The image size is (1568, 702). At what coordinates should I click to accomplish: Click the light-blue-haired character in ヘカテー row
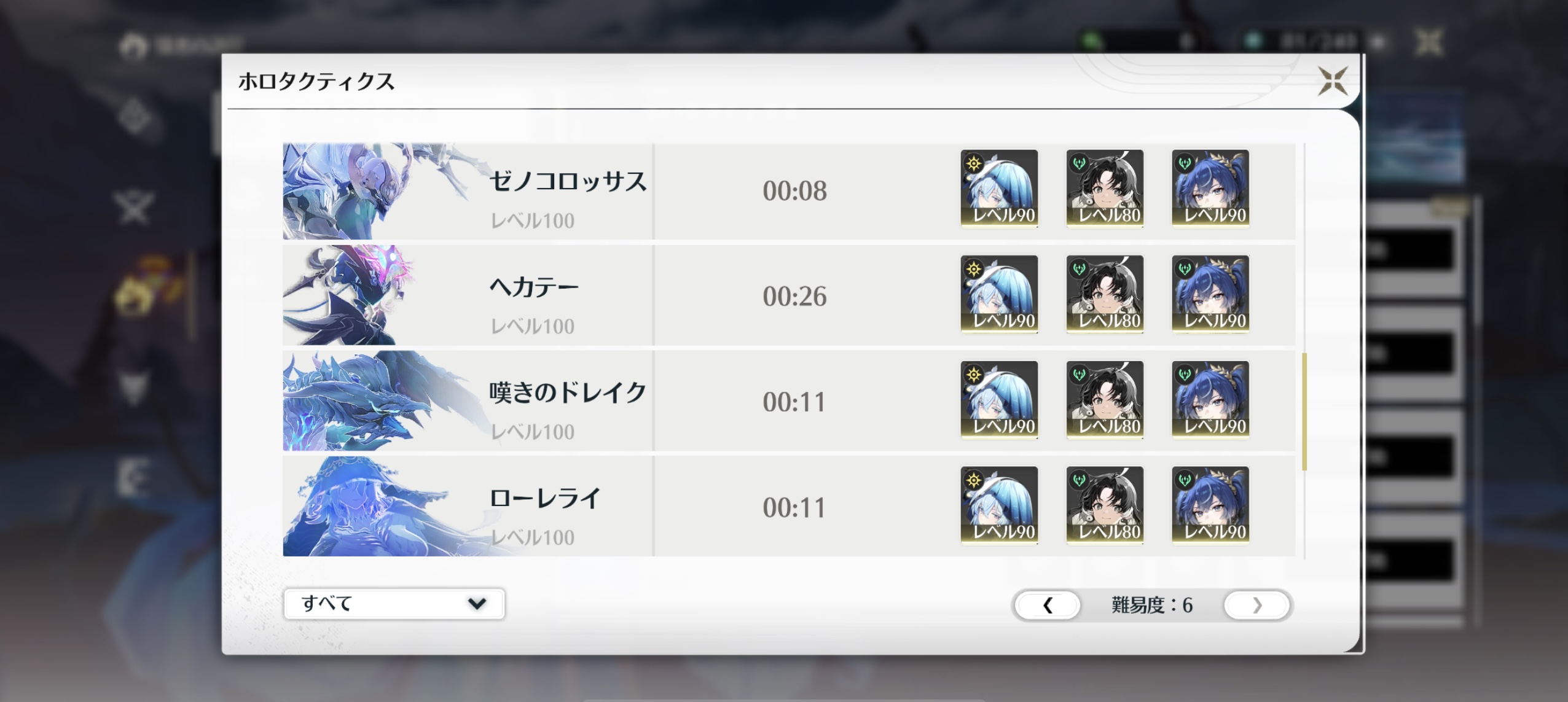coord(999,294)
